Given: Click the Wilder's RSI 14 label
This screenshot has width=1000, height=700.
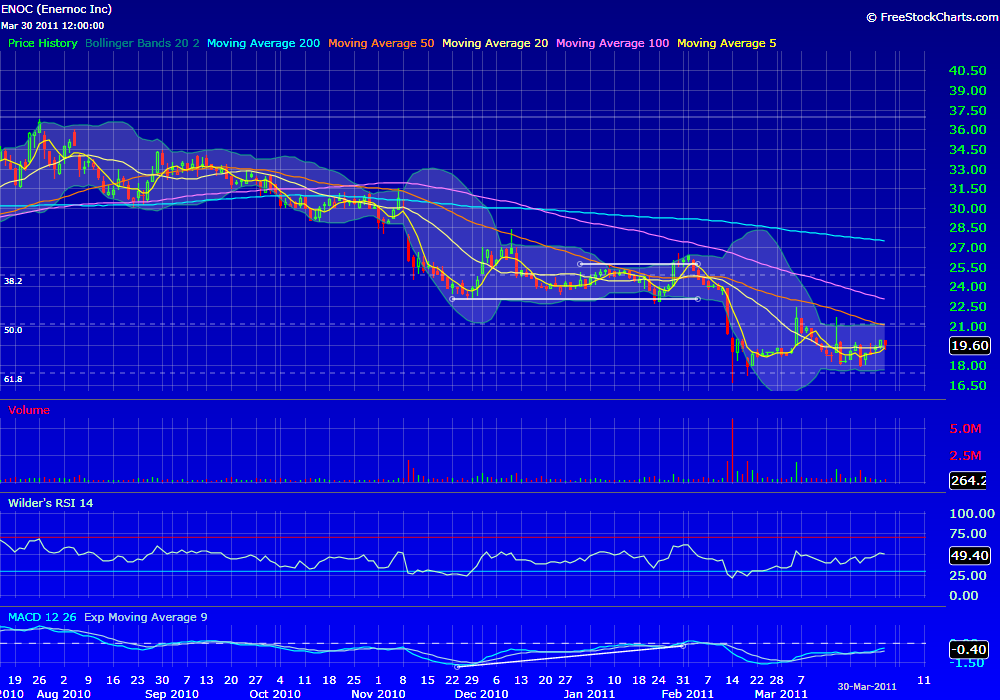Looking at the screenshot, I should pos(50,503).
